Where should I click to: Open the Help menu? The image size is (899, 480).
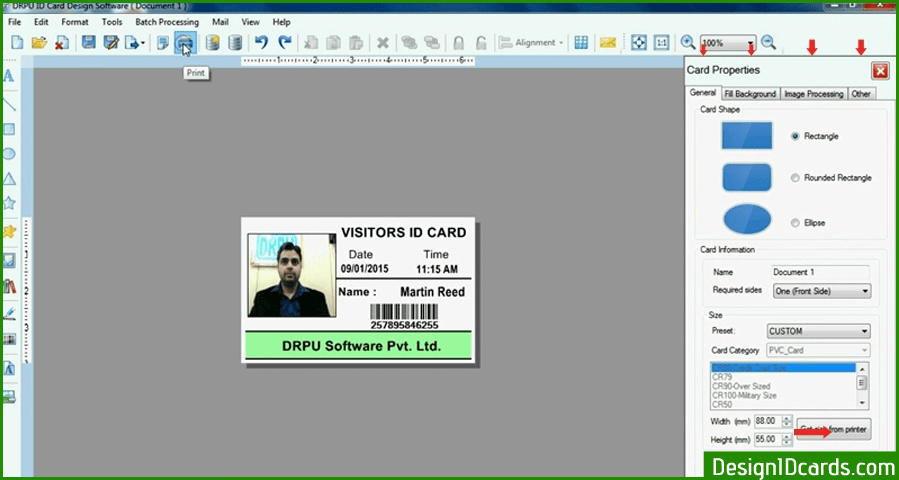click(282, 22)
